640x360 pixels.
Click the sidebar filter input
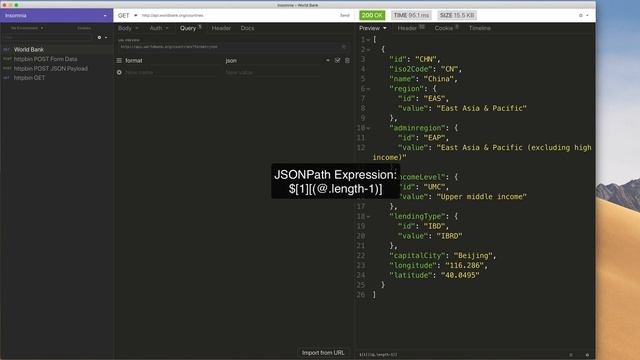(47, 38)
